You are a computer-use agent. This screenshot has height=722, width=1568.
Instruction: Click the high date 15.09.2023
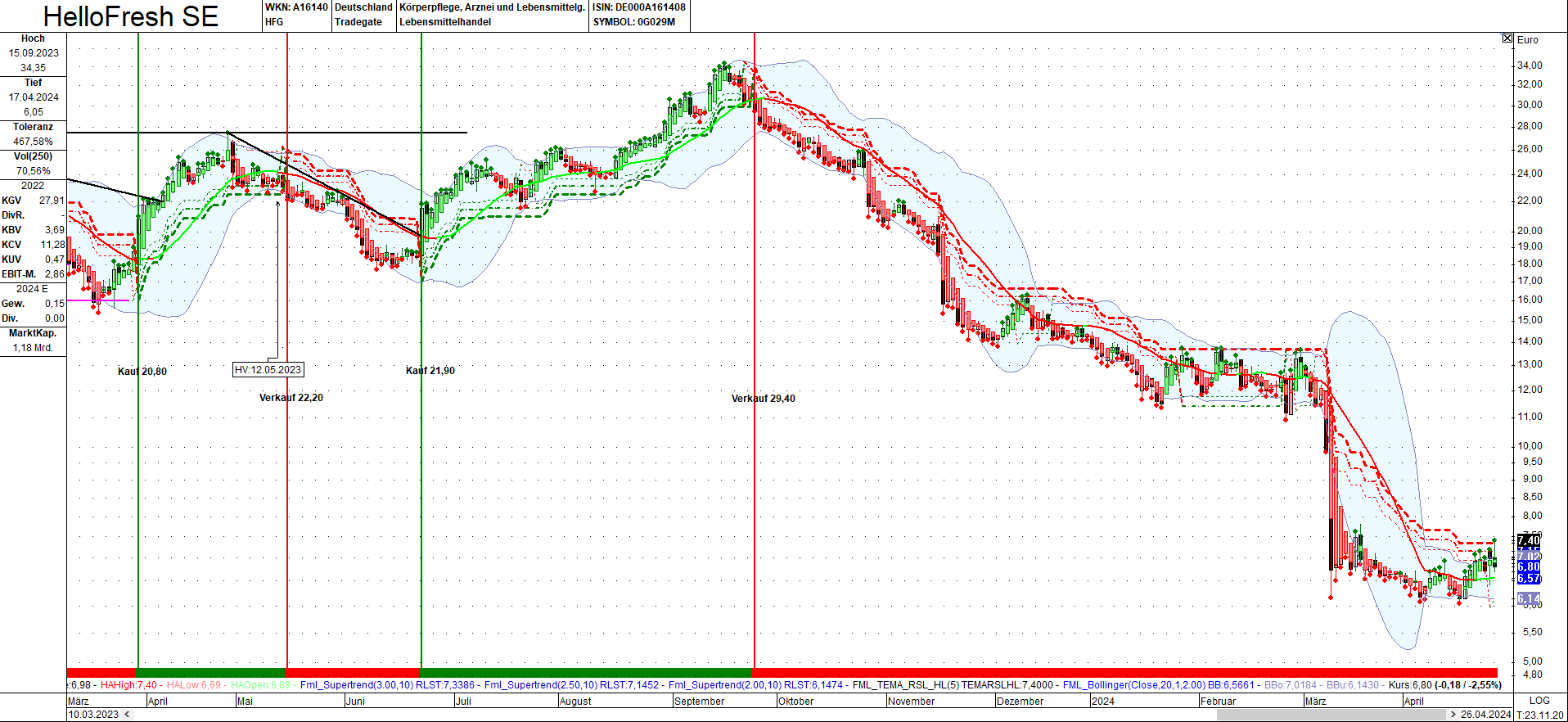(x=34, y=53)
